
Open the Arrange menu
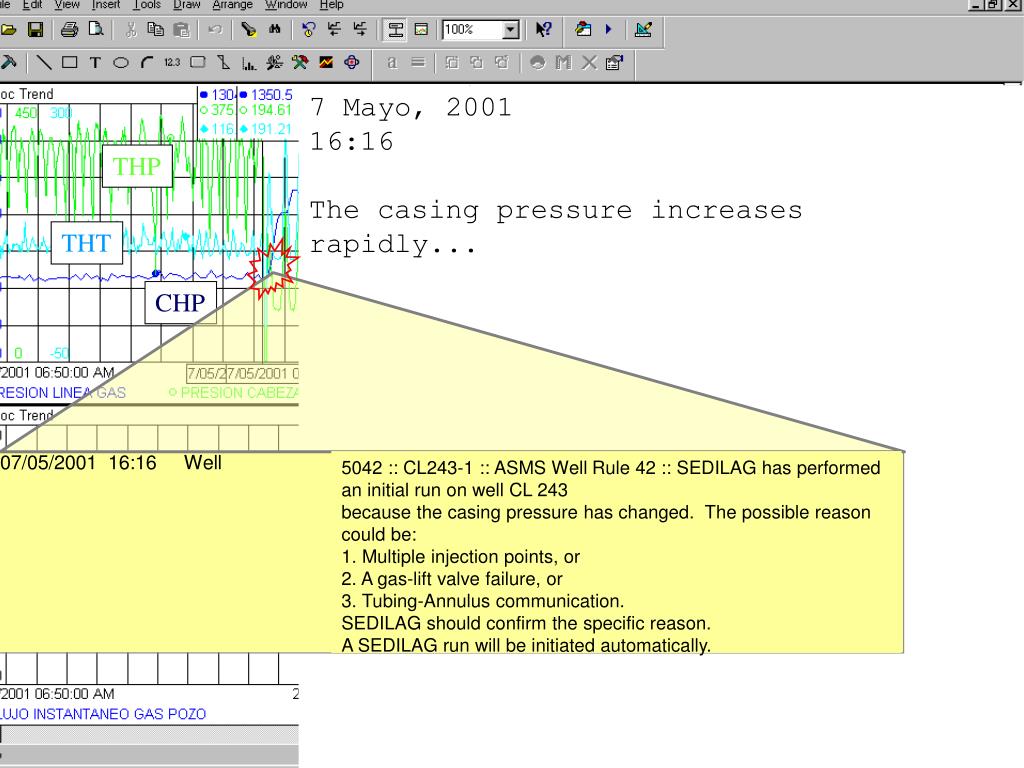point(232,5)
